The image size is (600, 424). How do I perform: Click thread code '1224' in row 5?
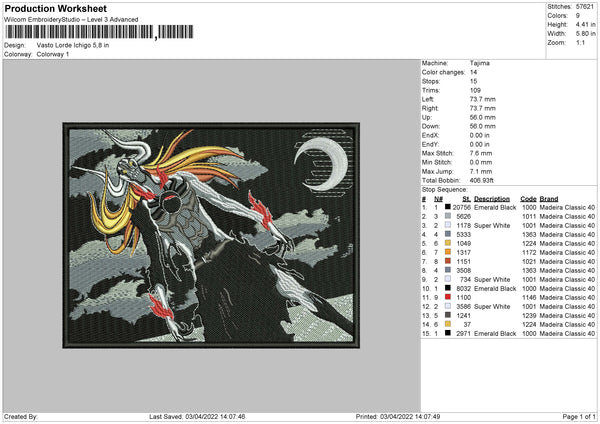529,243
